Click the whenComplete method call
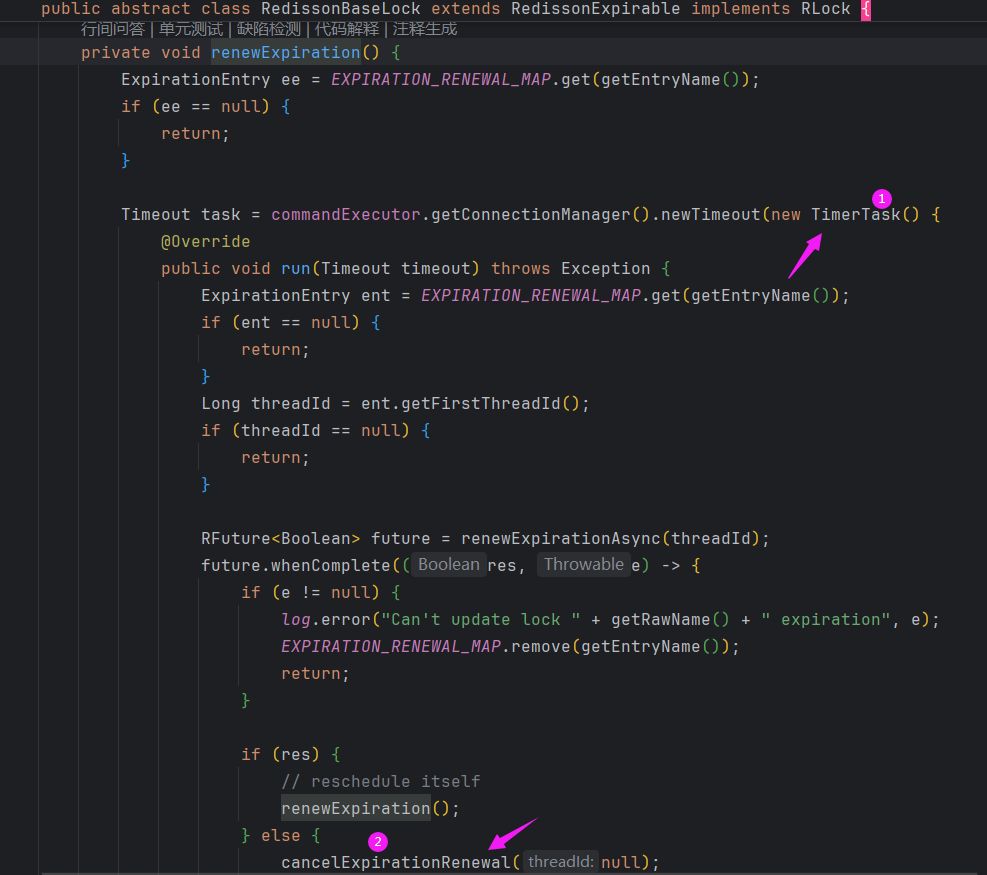The image size is (987, 875). point(331,565)
